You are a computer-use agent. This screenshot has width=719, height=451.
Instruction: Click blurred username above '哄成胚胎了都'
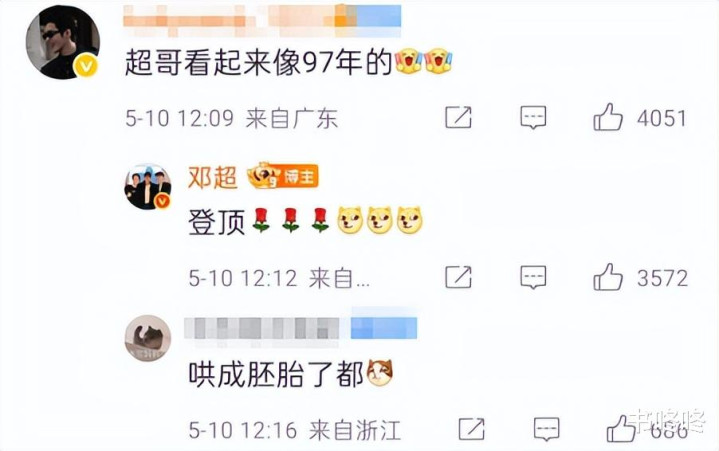pyautogui.click(x=300, y=328)
